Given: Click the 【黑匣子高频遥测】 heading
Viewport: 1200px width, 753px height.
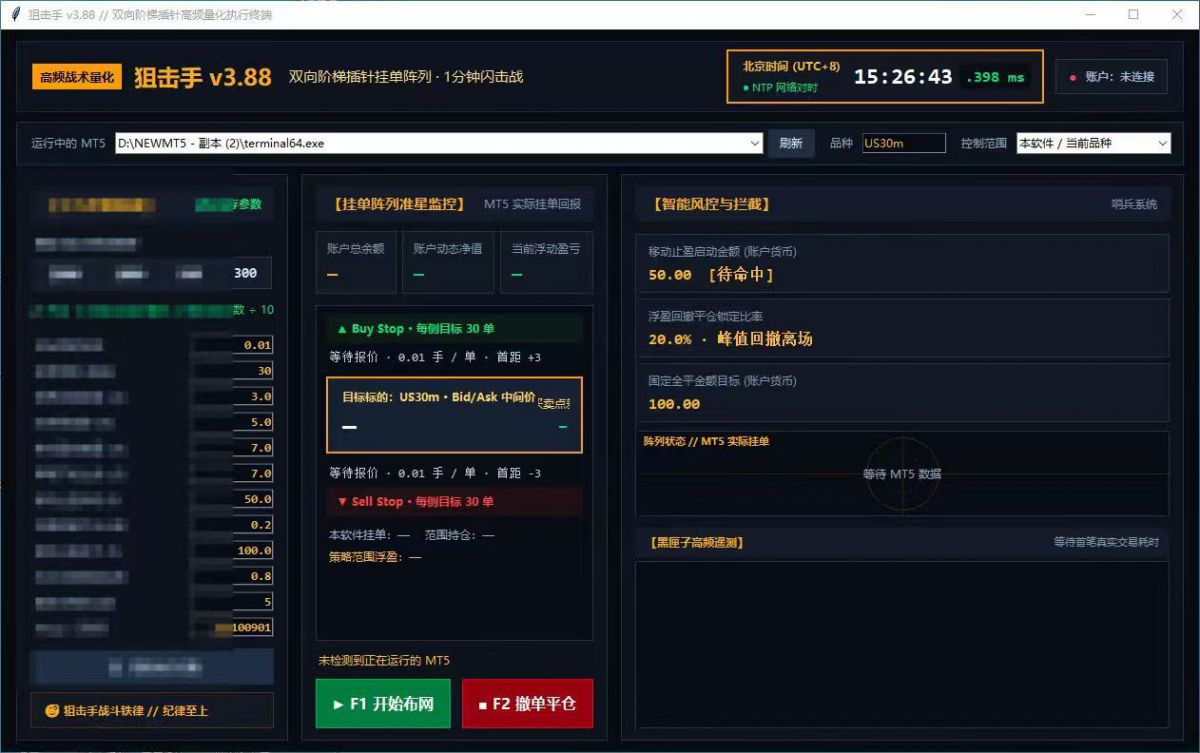Looking at the screenshot, I should click(696, 542).
